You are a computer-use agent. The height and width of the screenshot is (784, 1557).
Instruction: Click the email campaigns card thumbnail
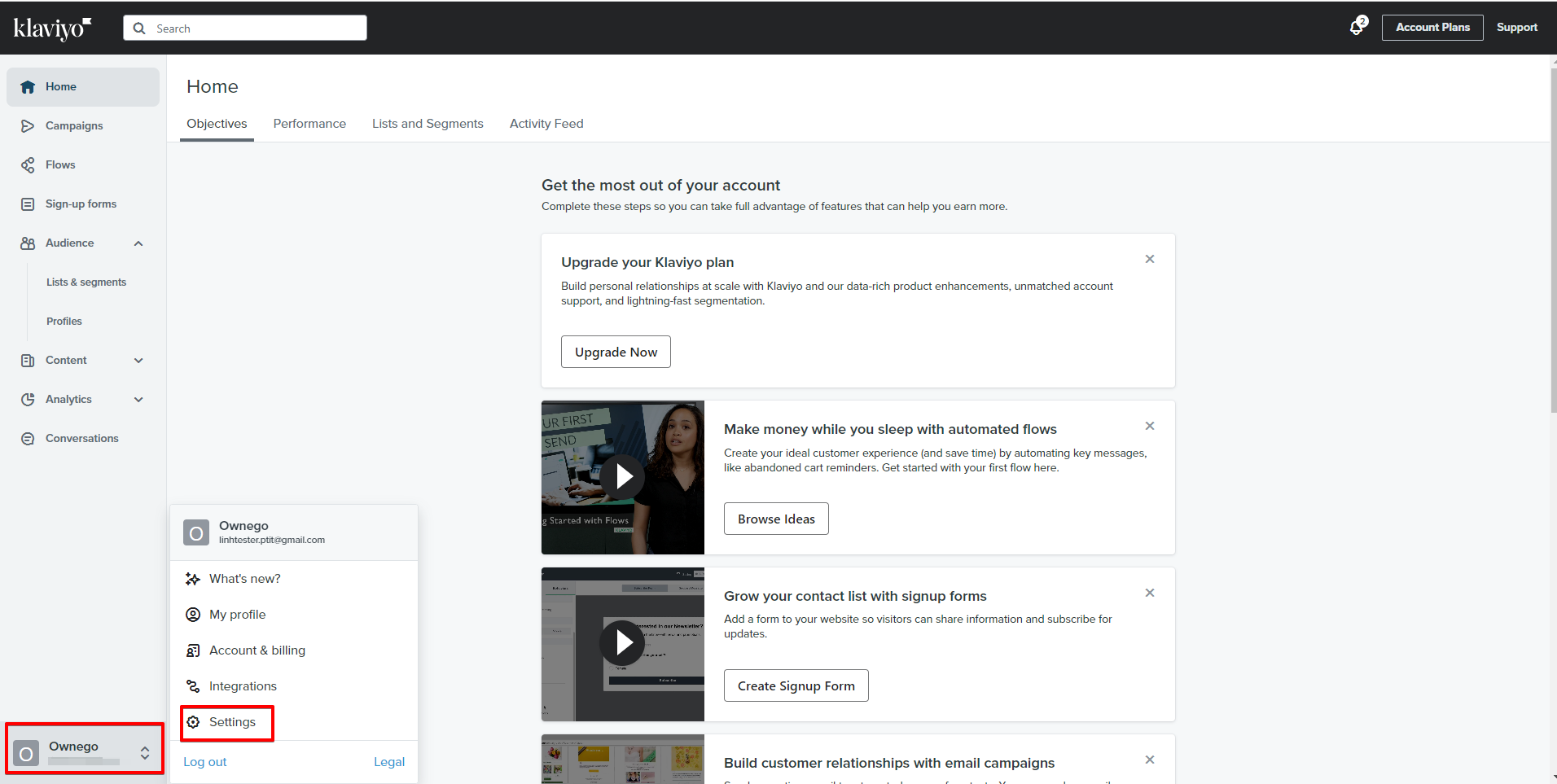tap(623, 759)
